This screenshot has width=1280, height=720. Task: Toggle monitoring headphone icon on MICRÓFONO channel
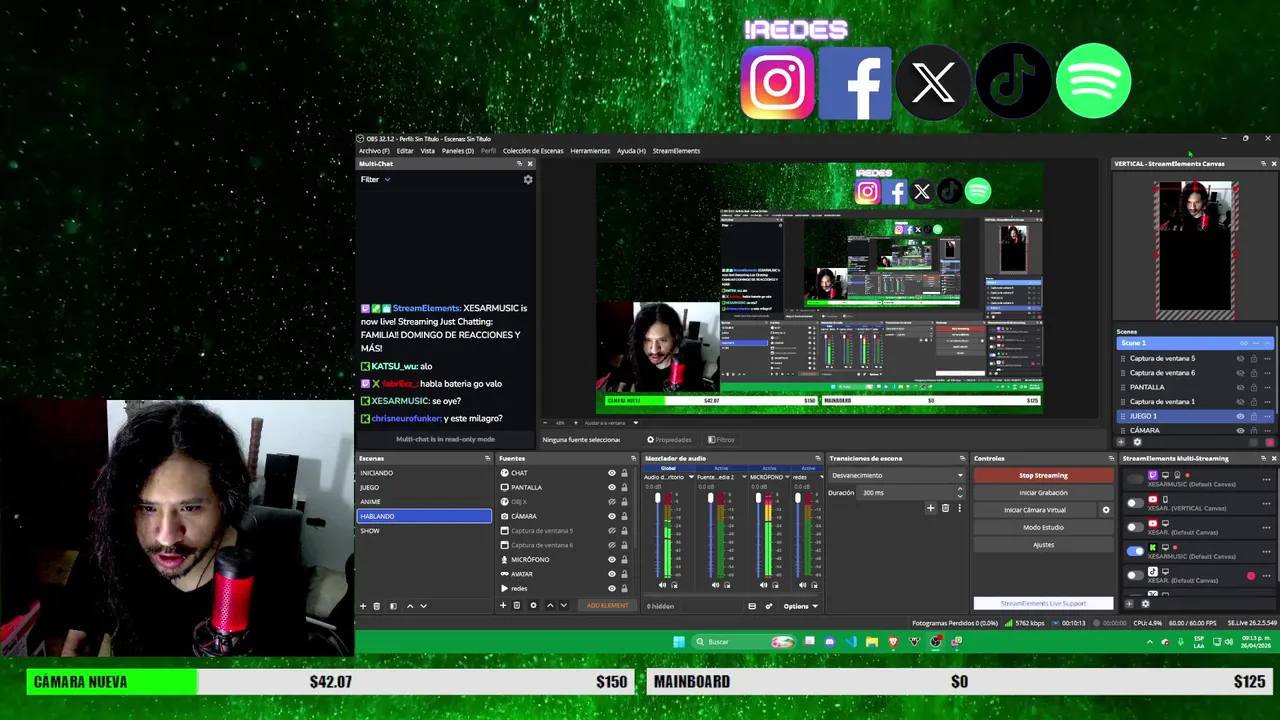[x=774, y=585]
